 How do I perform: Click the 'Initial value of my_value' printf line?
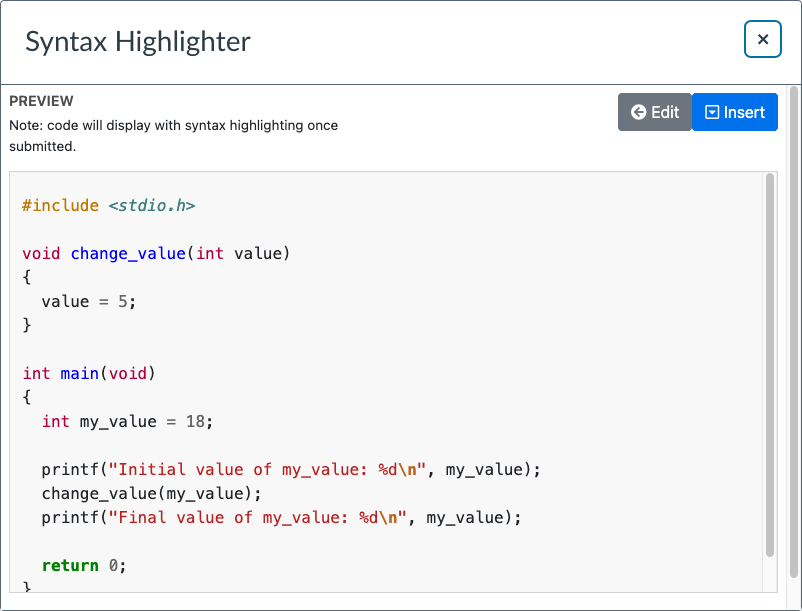[x=291, y=469]
